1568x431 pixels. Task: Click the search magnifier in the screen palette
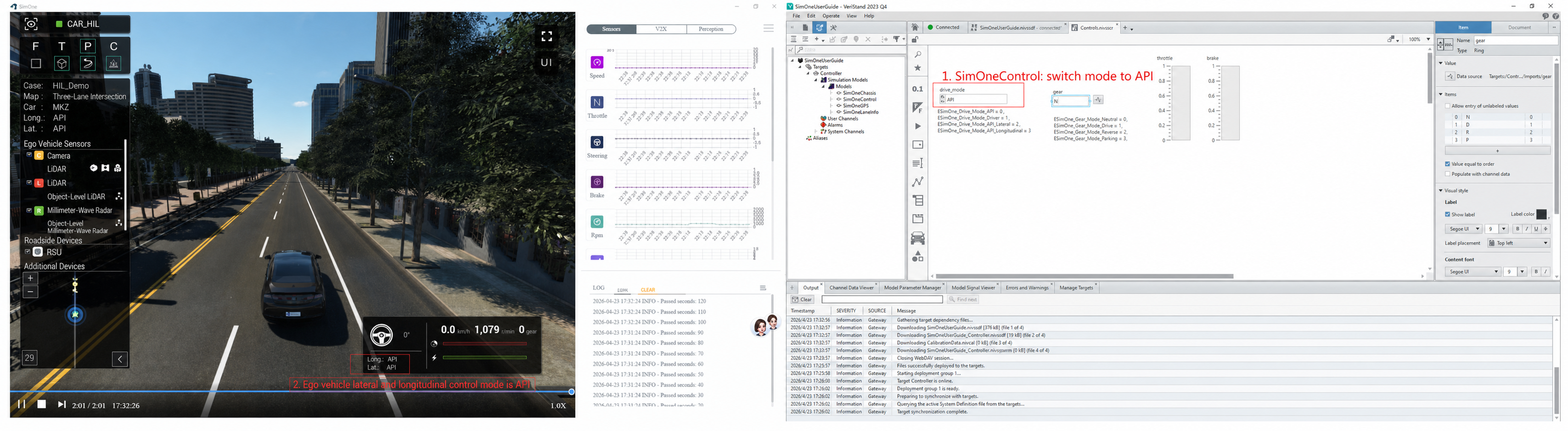pos(918,55)
